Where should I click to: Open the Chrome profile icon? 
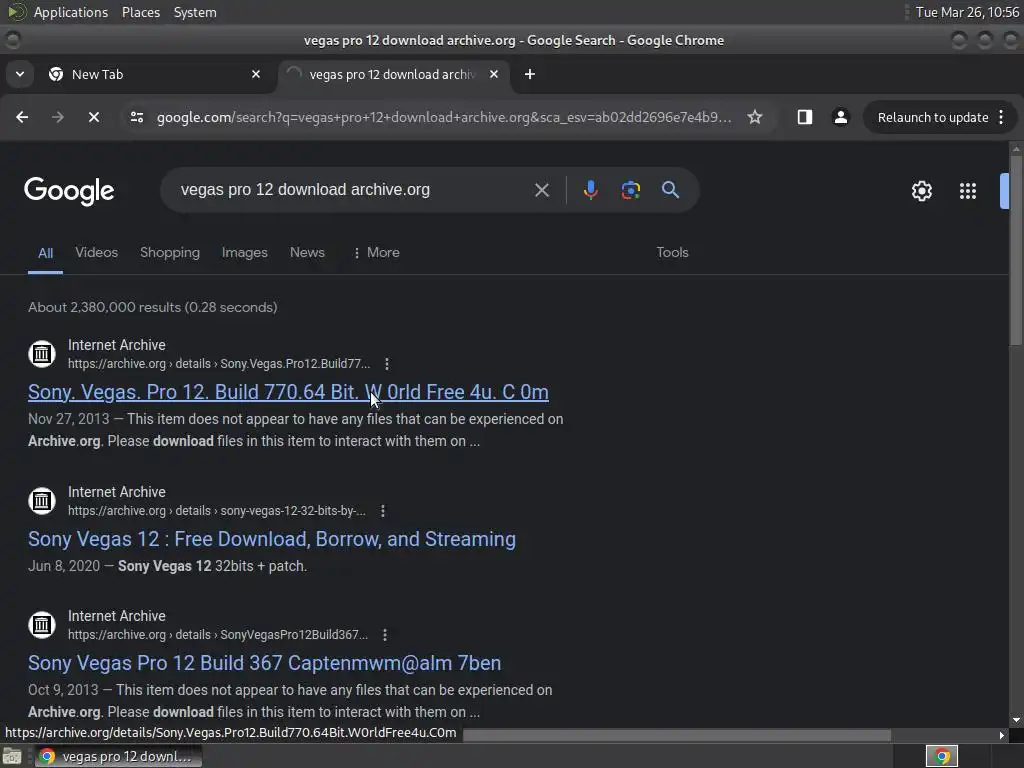pos(840,117)
